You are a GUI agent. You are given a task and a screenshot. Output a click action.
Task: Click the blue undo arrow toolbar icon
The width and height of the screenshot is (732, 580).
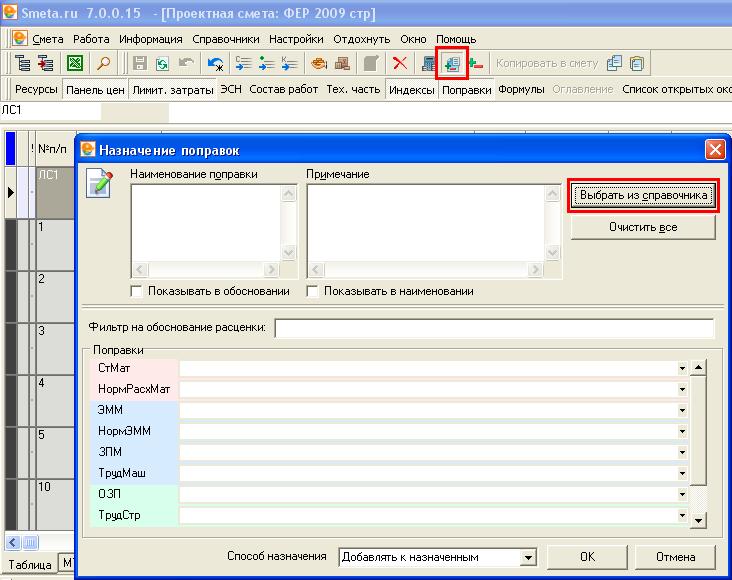click(215, 63)
